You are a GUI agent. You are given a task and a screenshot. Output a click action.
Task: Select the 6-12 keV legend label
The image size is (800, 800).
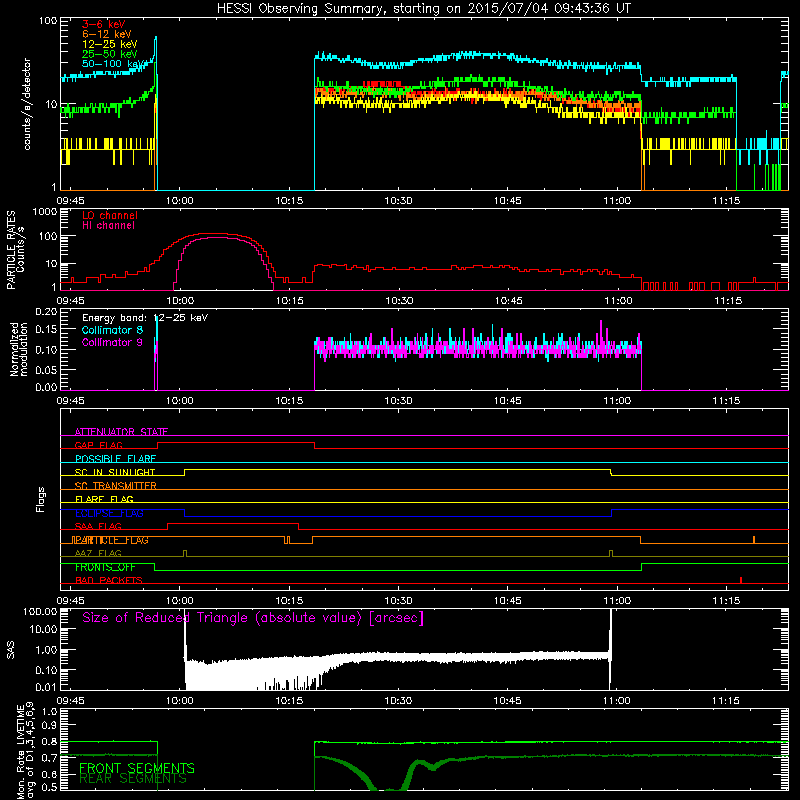click(106, 34)
